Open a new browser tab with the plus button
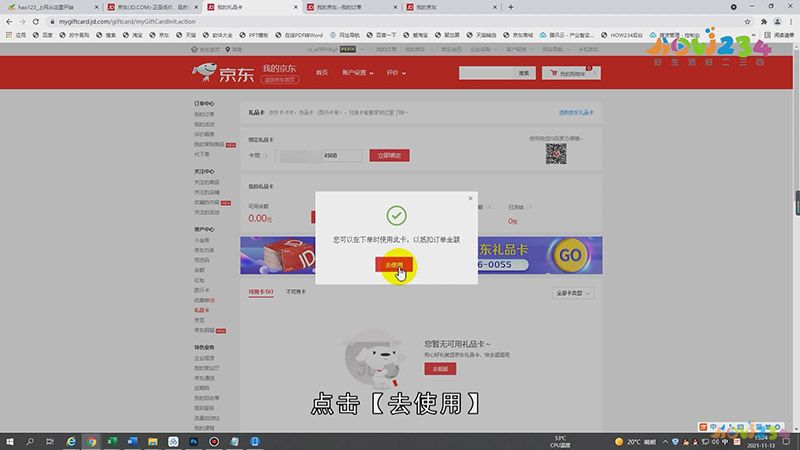 pyautogui.click(x=511, y=7)
